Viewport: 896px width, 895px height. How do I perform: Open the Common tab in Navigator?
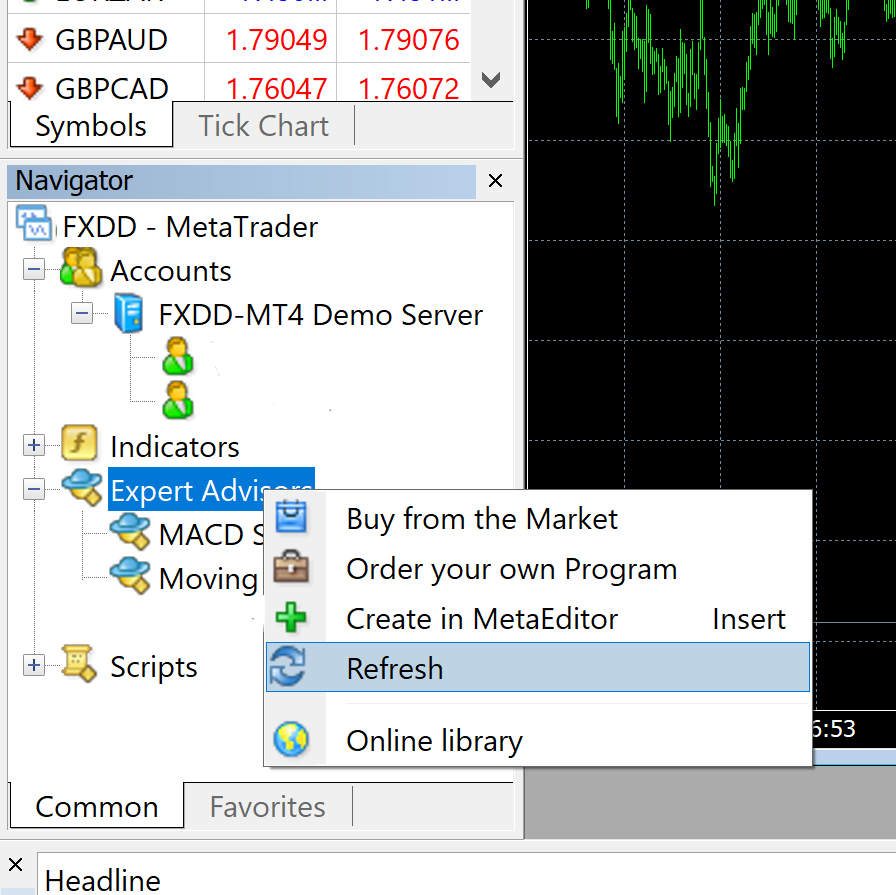coord(97,806)
